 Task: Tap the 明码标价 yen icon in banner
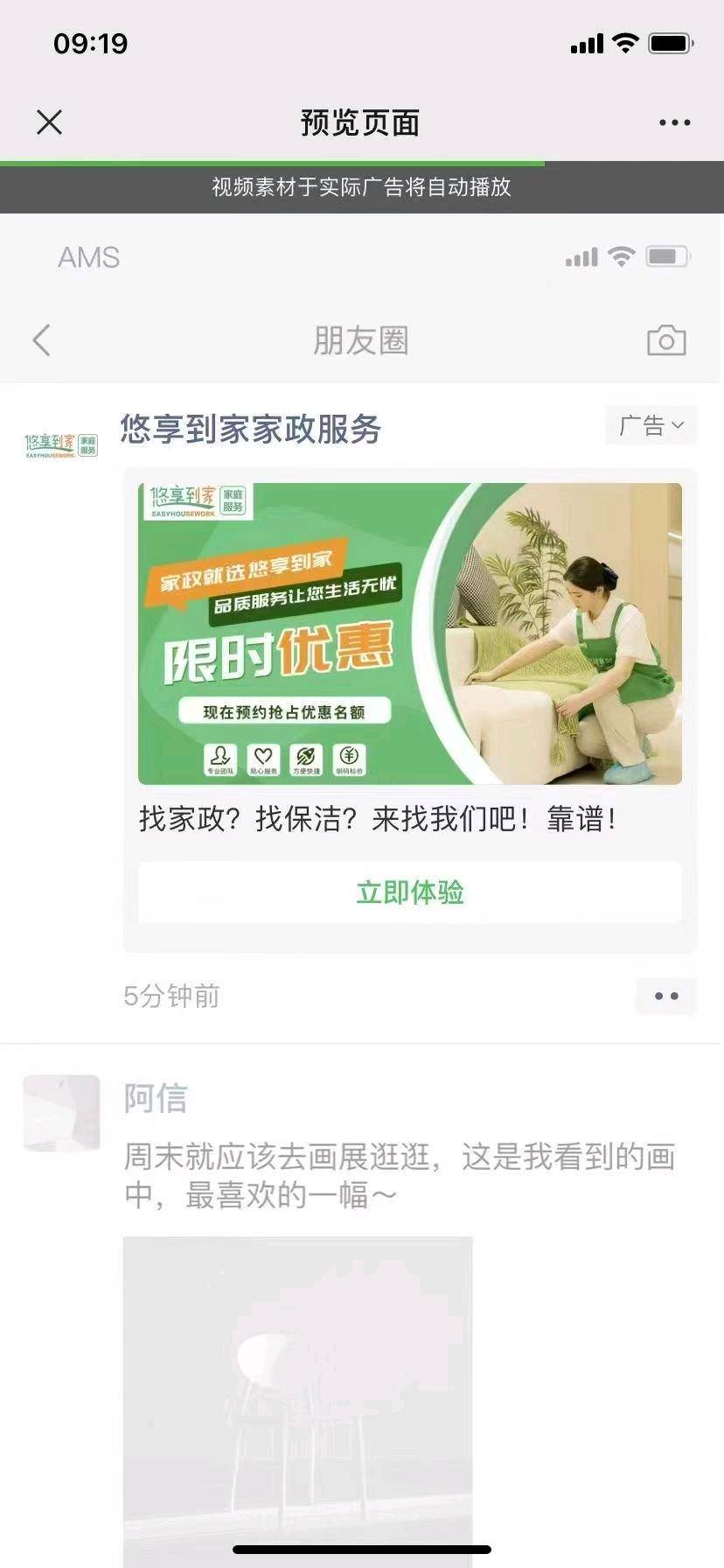pos(349,759)
